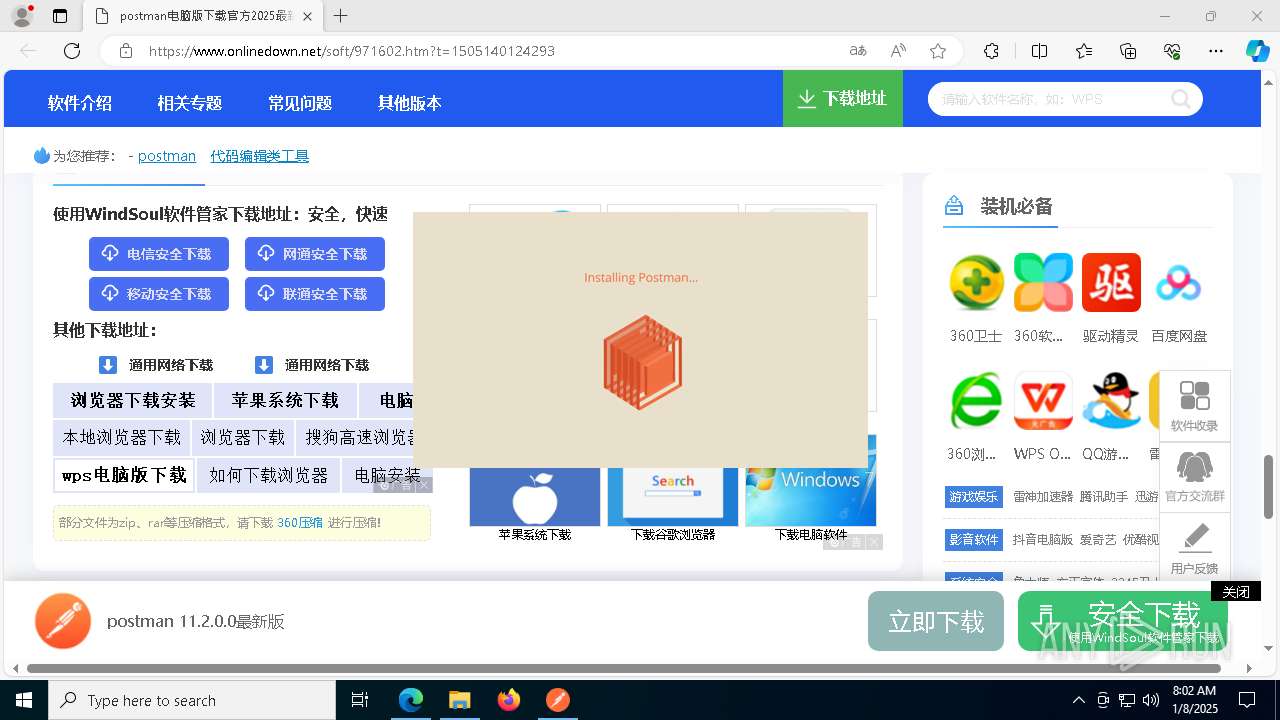Click the horizontal page scrollbar

626,668
